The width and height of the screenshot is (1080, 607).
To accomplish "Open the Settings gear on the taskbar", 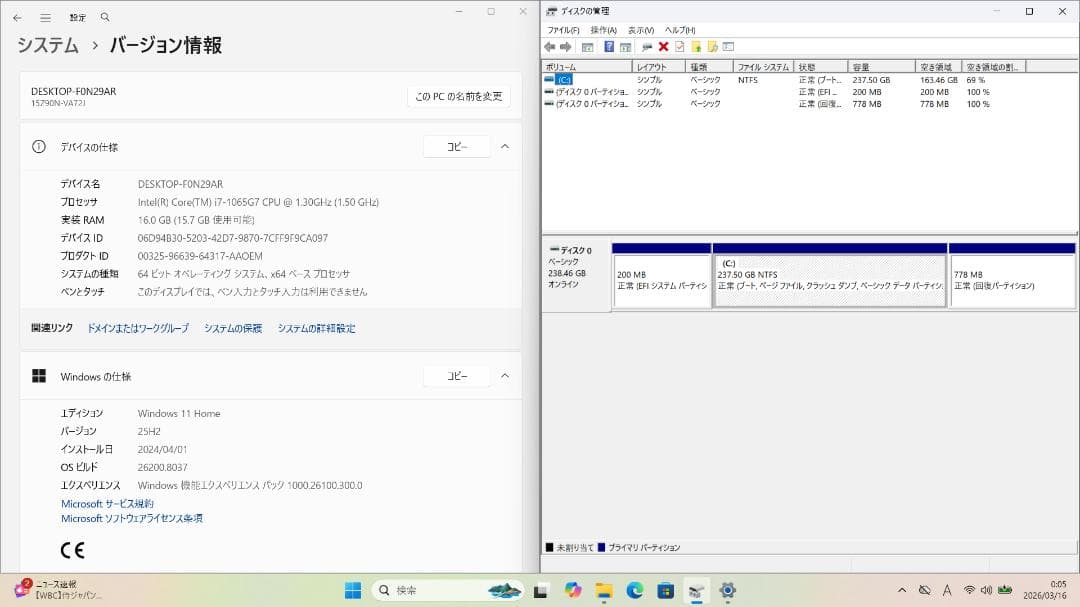I will pos(727,590).
